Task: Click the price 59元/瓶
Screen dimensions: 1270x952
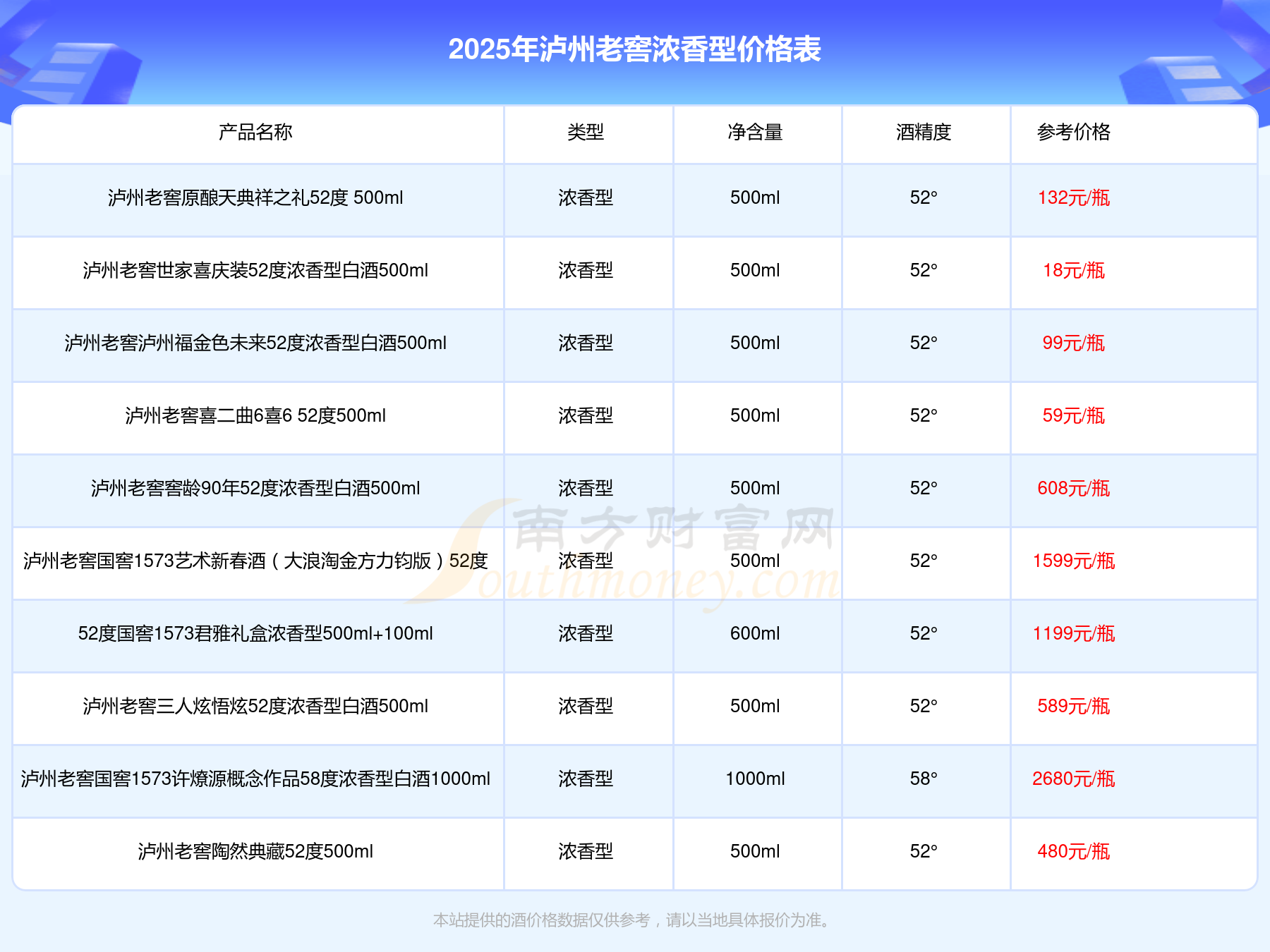Action: 1074,415
